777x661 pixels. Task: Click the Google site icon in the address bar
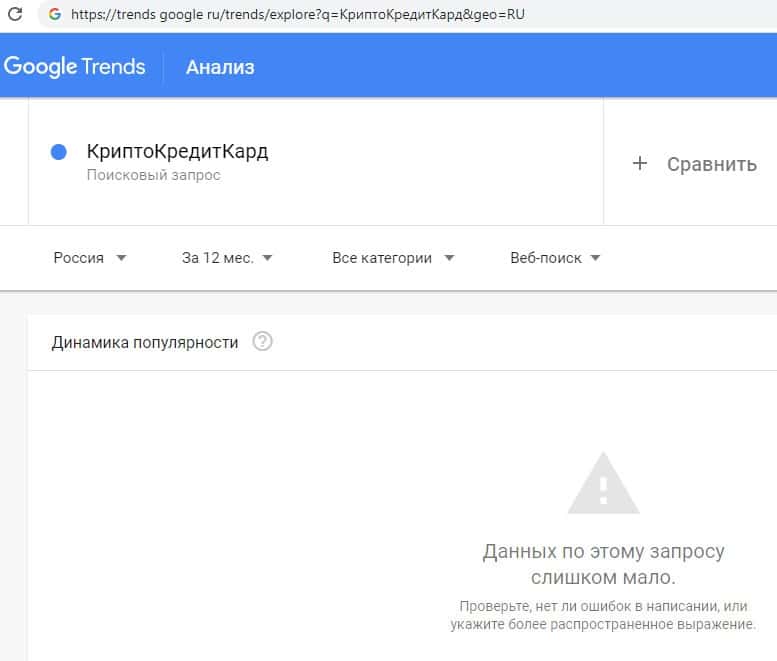click(x=54, y=15)
